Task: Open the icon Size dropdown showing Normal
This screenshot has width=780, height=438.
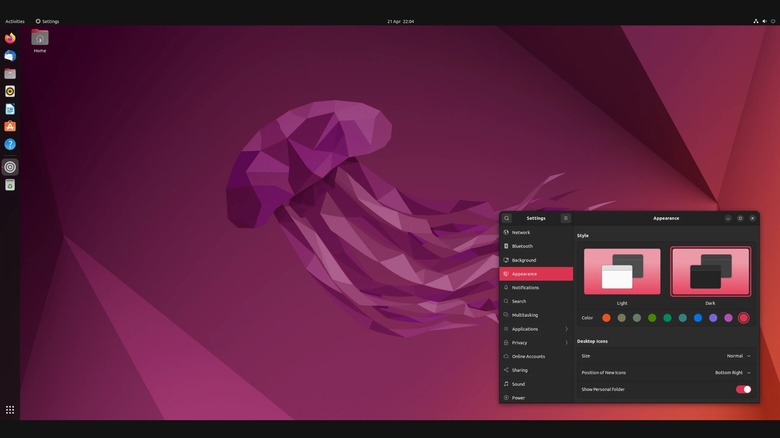Action: coord(739,356)
